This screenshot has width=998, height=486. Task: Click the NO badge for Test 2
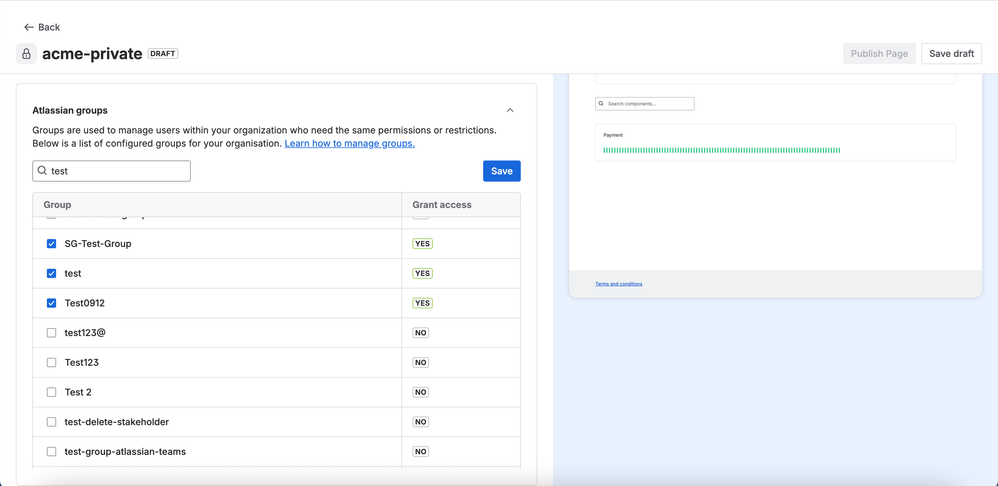[x=421, y=392]
